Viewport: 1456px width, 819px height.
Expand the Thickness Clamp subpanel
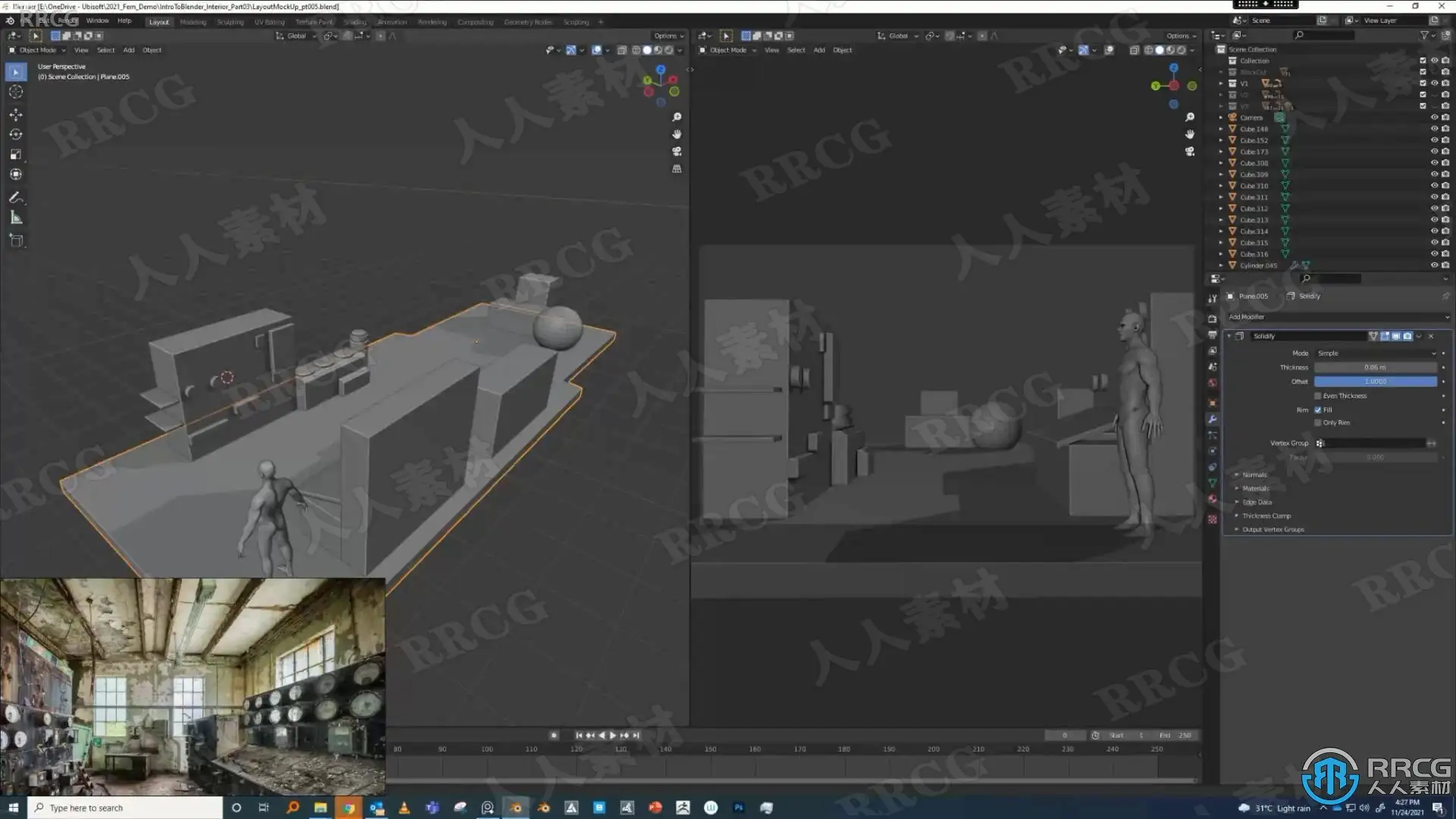tap(1266, 516)
